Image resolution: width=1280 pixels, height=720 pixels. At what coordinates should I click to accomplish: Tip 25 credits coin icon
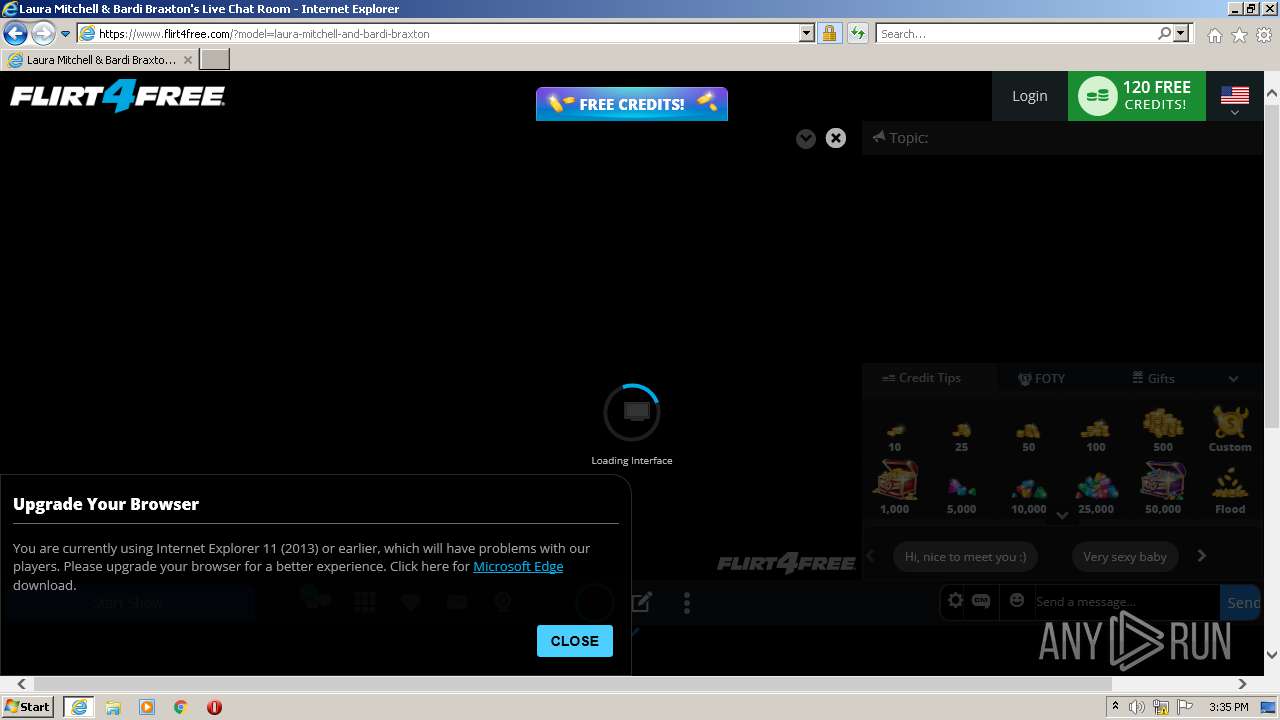click(961, 430)
